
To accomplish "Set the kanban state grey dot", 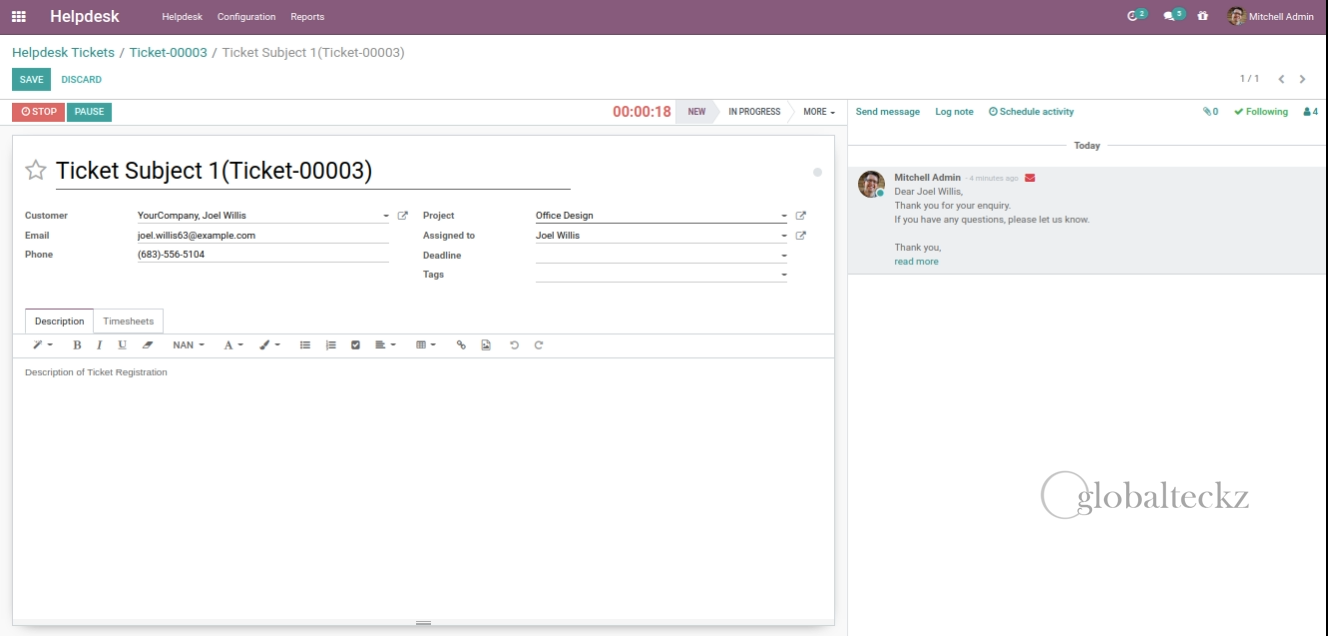I will [817, 172].
